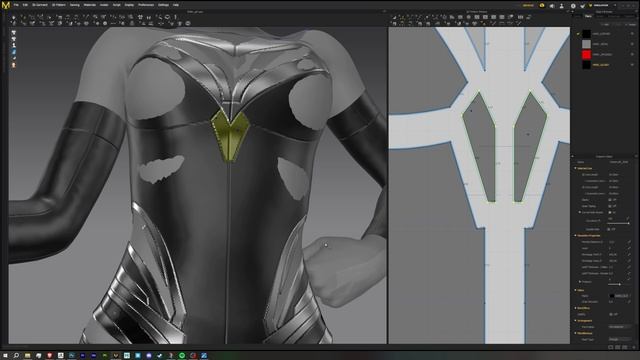Click the Copy button in Object Browser
Screen dimensions: 640x360
tap(619, 24)
